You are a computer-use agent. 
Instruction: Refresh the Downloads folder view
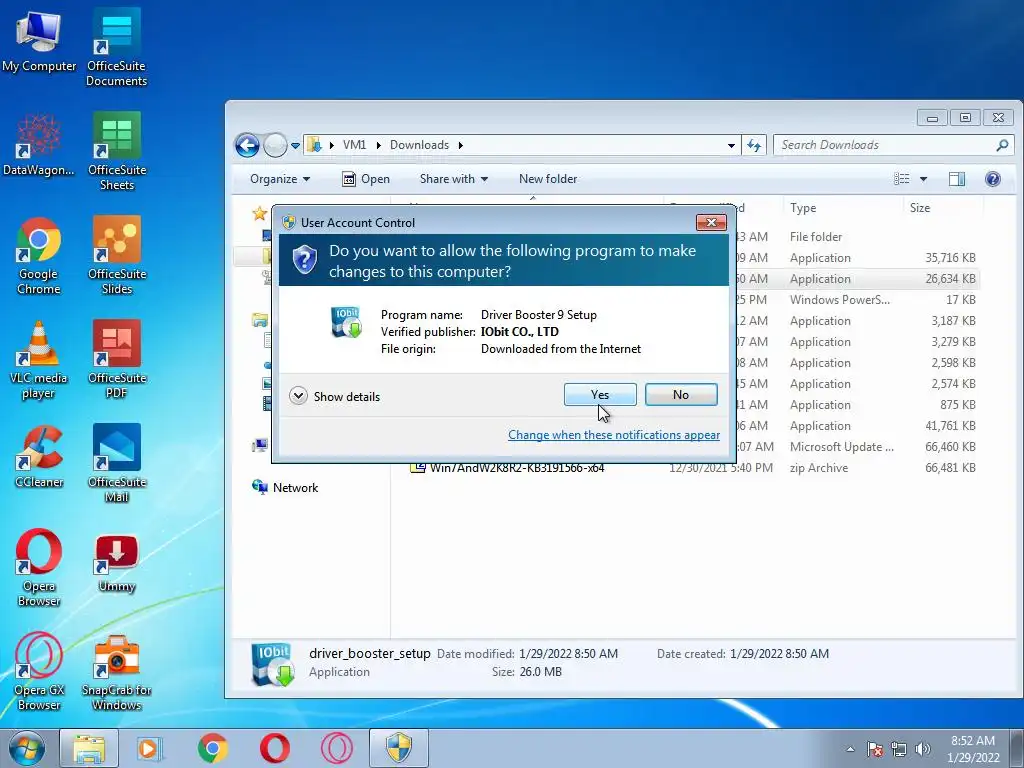click(x=754, y=145)
